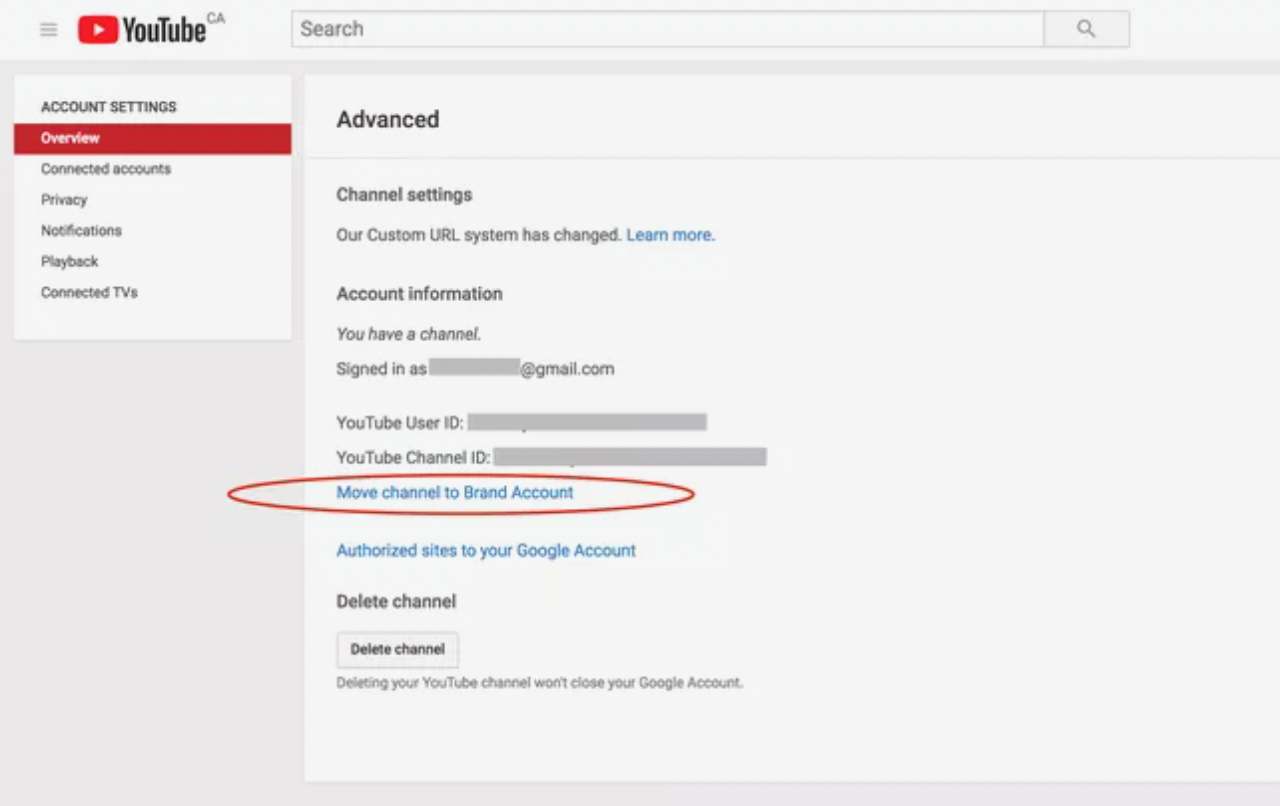Image resolution: width=1280 pixels, height=806 pixels.
Task: Click the CA country label beside logo
Action: click(x=216, y=18)
